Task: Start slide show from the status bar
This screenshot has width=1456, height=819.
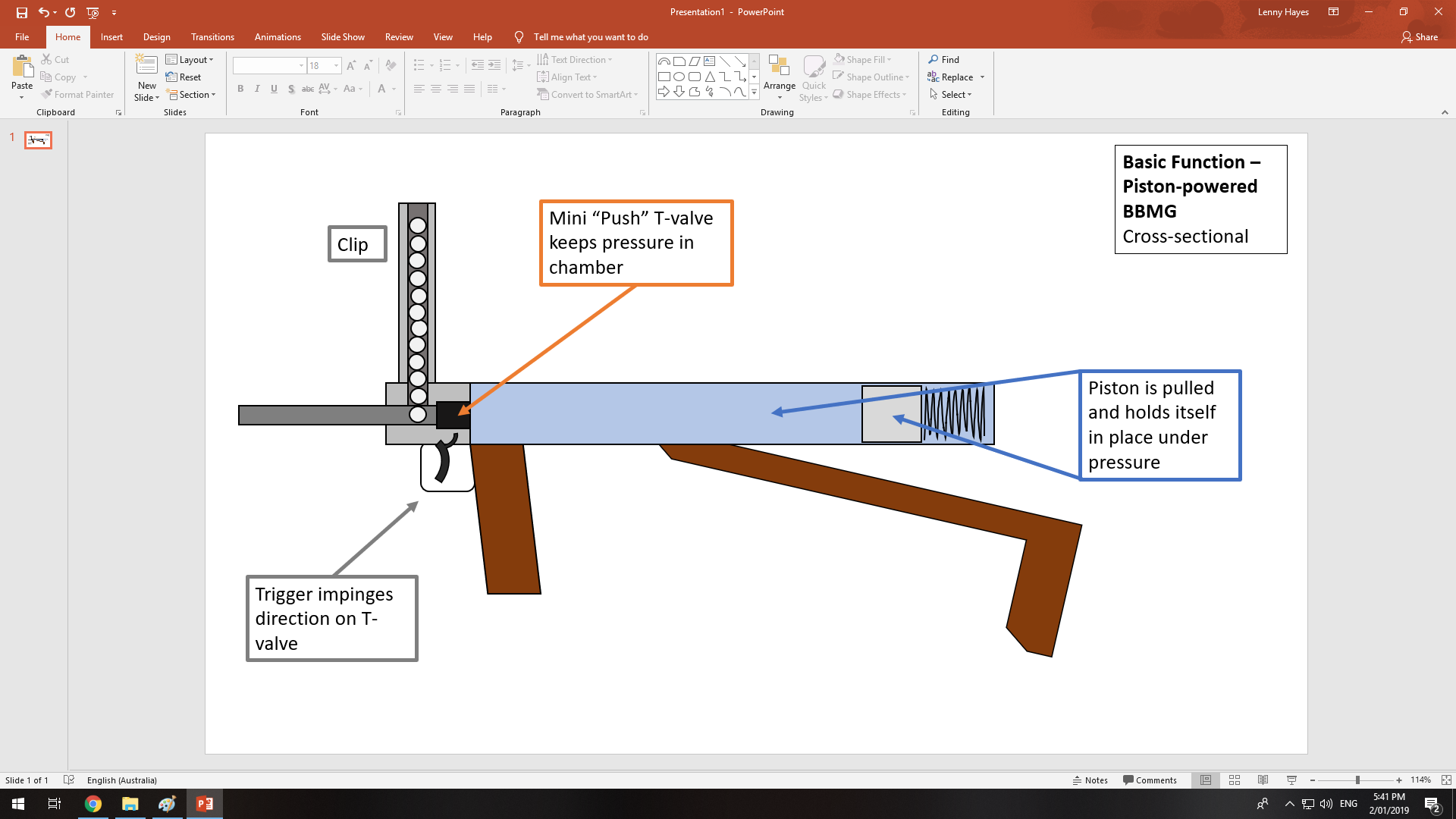Action: [x=1291, y=780]
